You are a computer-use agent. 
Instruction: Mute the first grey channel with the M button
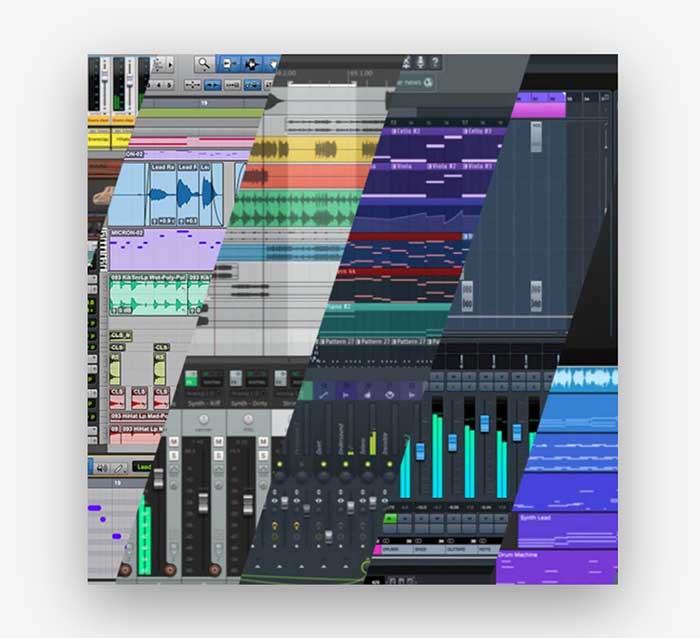[x=174, y=442]
